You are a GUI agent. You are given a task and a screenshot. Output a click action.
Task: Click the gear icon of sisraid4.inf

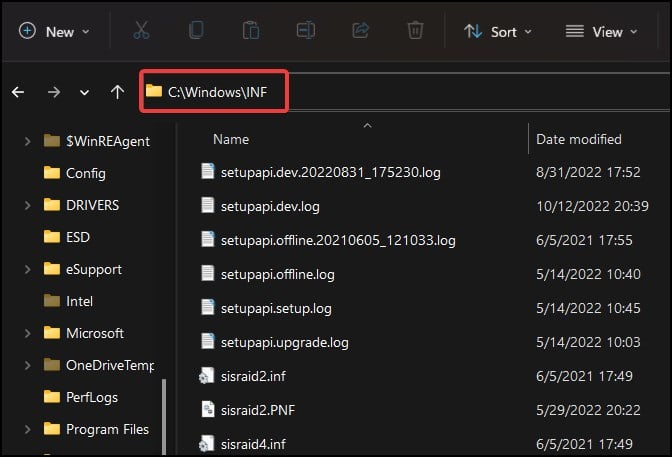207,444
